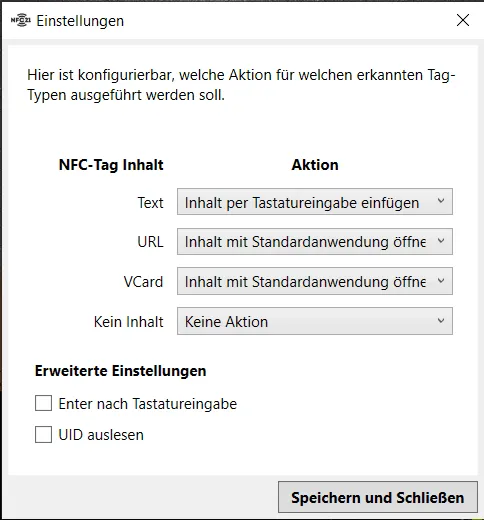The height and width of the screenshot is (520, 484).
Task: Close the Einstellungen window
Action: pos(463,20)
